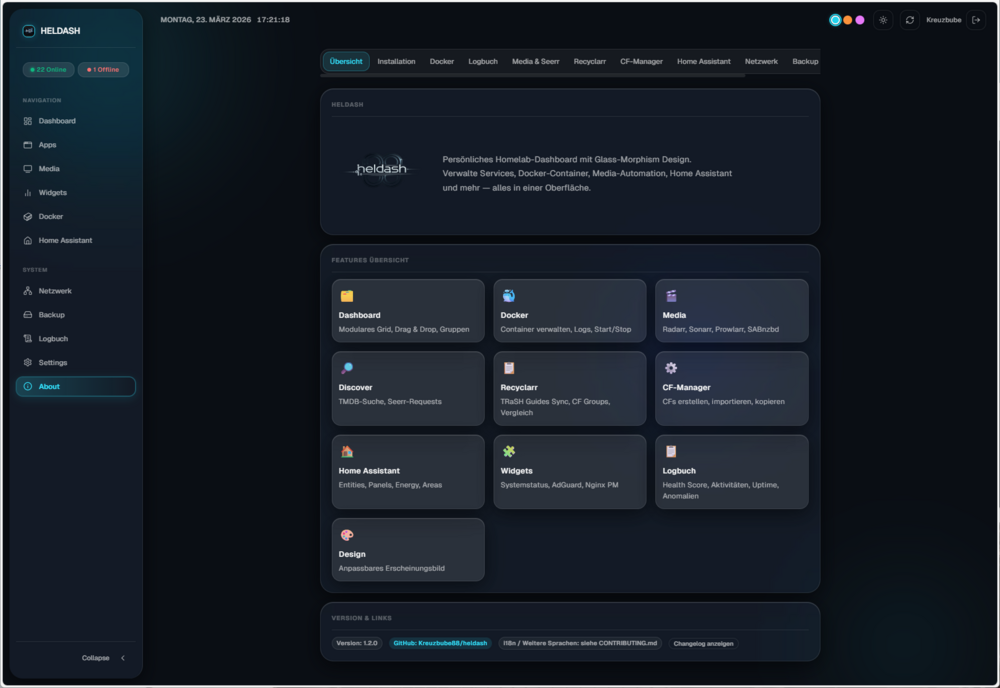Click 'Container verwalten, Logs, Start/Stop' text

click(566, 330)
